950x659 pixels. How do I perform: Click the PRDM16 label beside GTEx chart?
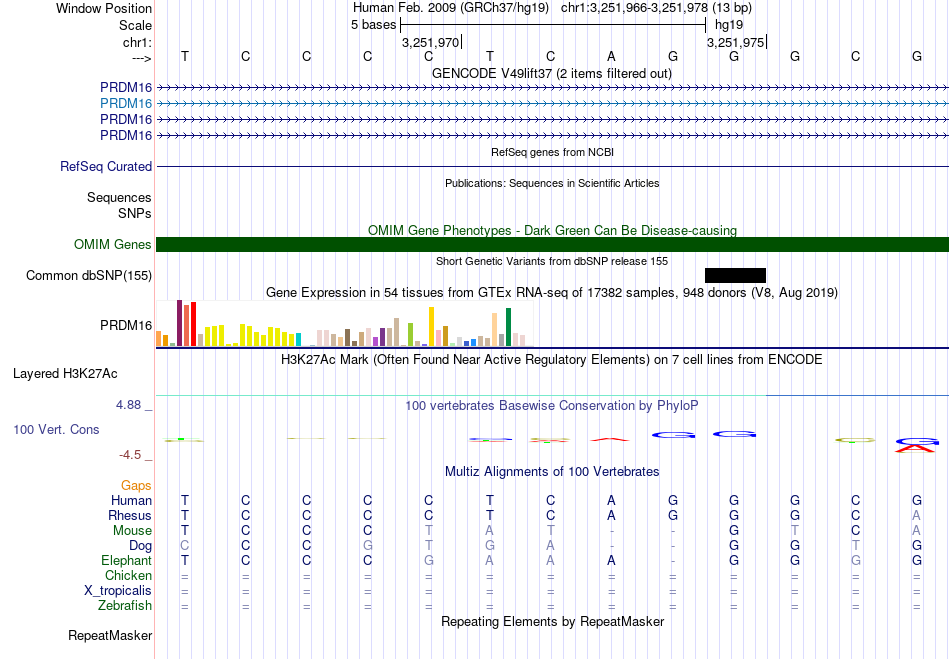coord(126,326)
